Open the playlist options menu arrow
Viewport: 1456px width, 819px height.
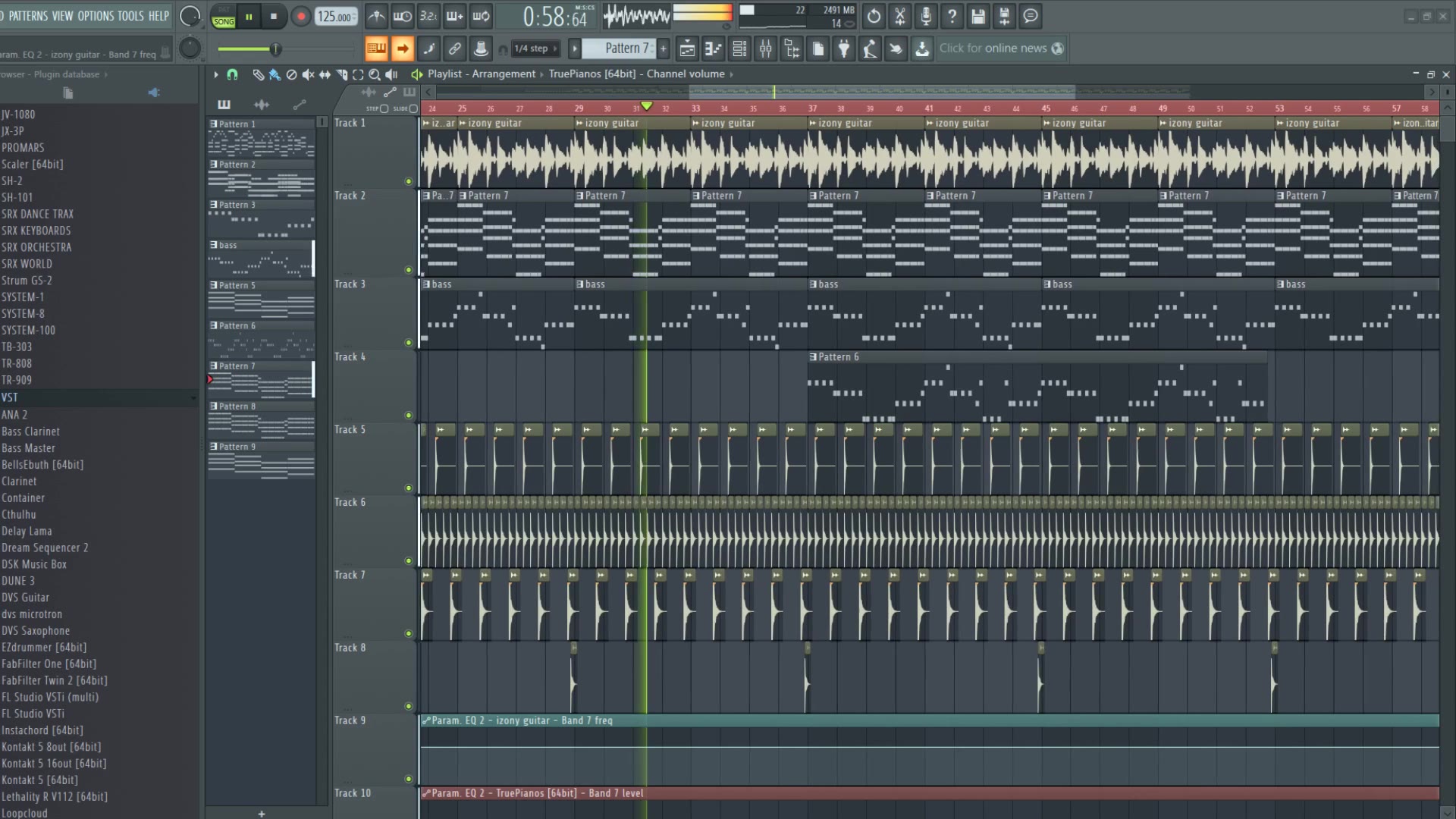pos(216,74)
